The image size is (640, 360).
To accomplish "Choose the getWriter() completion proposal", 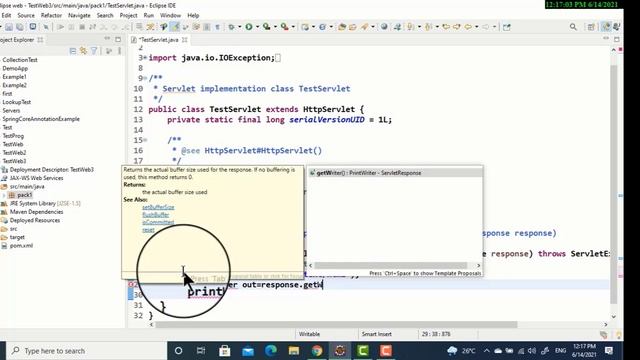I will click(x=396, y=173).
